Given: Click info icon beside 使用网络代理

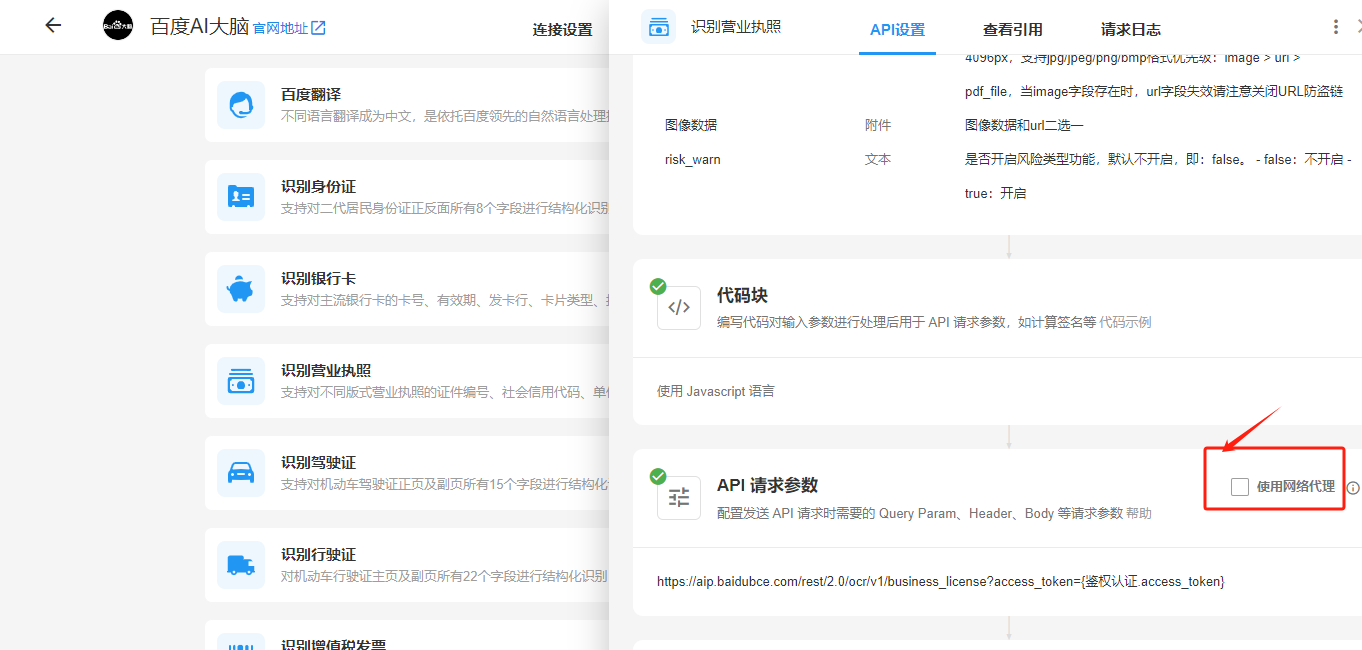Looking at the screenshot, I should click(1352, 488).
